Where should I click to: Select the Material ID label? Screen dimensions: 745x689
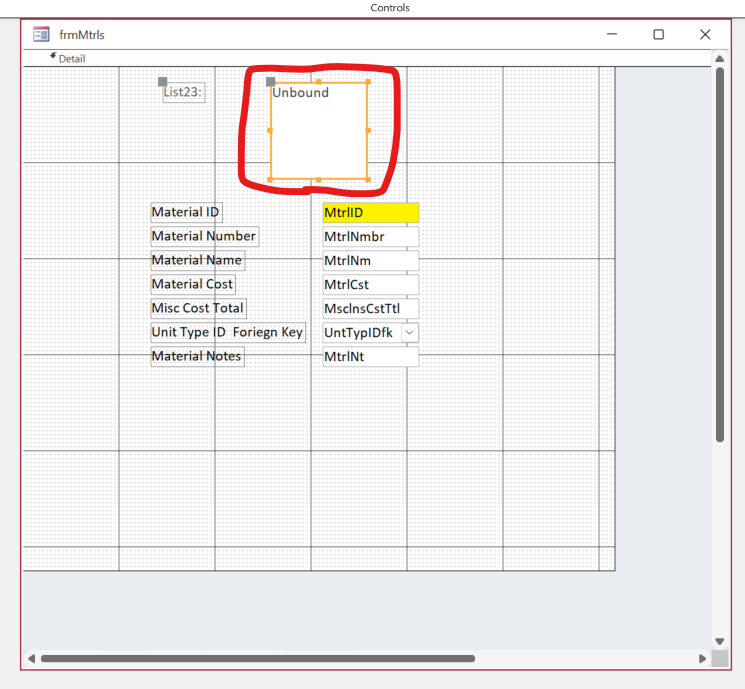pyautogui.click(x=186, y=212)
